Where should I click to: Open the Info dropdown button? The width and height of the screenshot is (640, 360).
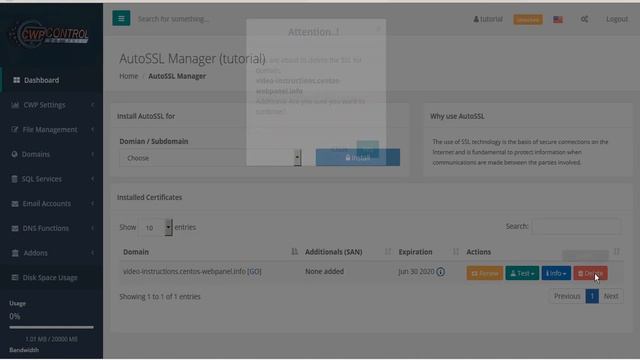pos(556,273)
